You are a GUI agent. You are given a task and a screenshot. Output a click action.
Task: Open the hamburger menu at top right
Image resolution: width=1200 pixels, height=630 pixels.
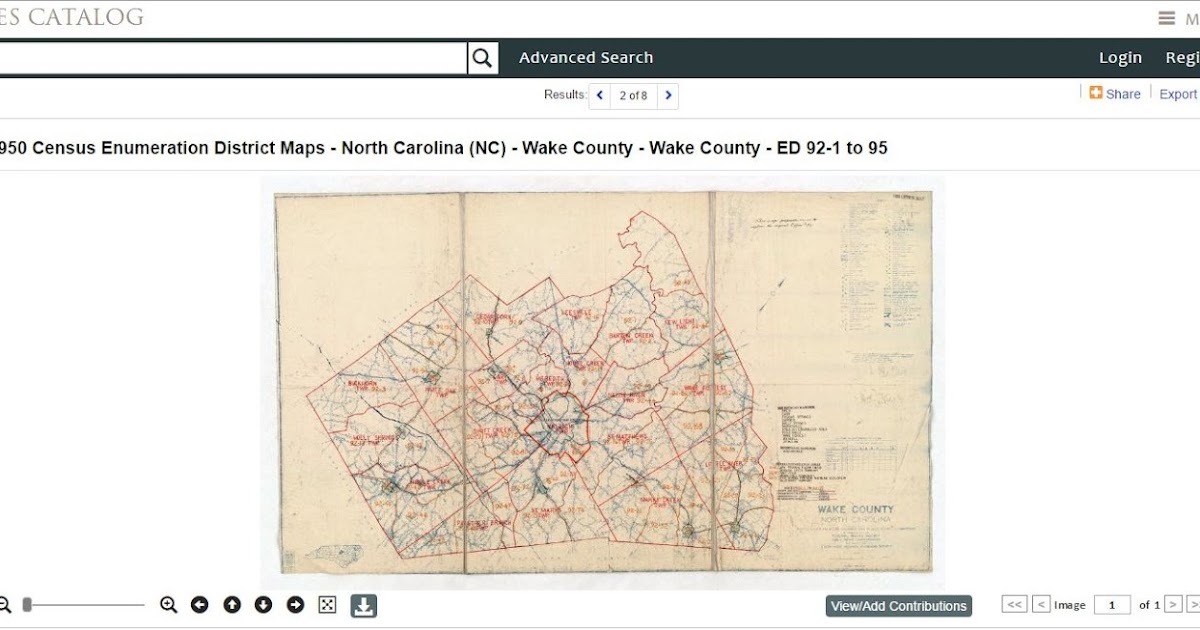click(1166, 17)
